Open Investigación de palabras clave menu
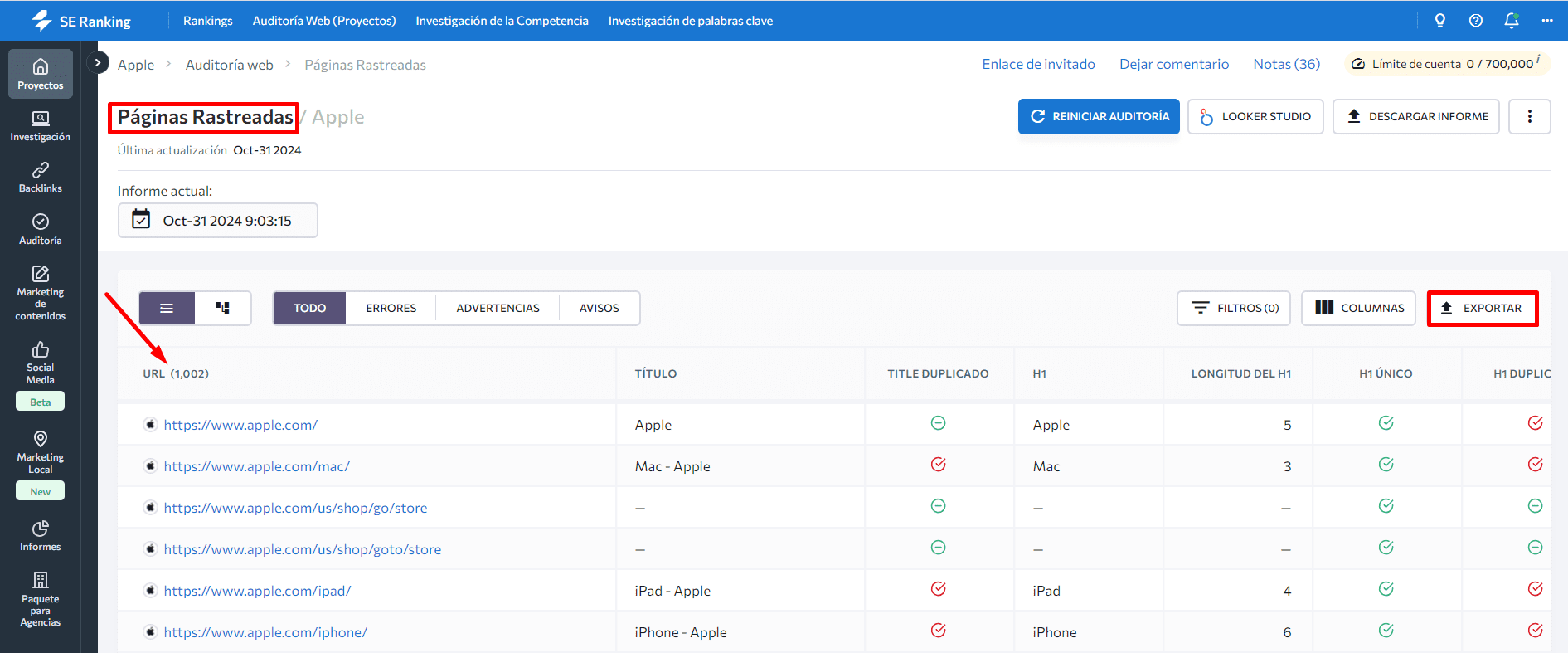 click(691, 21)
